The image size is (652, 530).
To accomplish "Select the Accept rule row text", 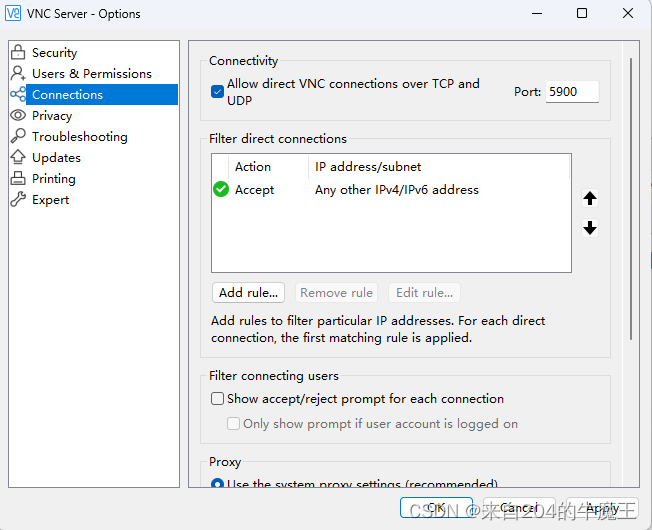I will coord(254,190).
